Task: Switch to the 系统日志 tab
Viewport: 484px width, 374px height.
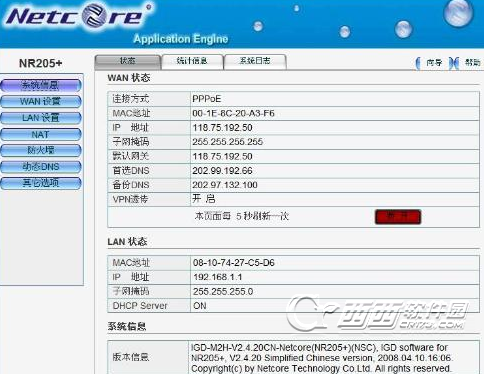Action: 255,62
